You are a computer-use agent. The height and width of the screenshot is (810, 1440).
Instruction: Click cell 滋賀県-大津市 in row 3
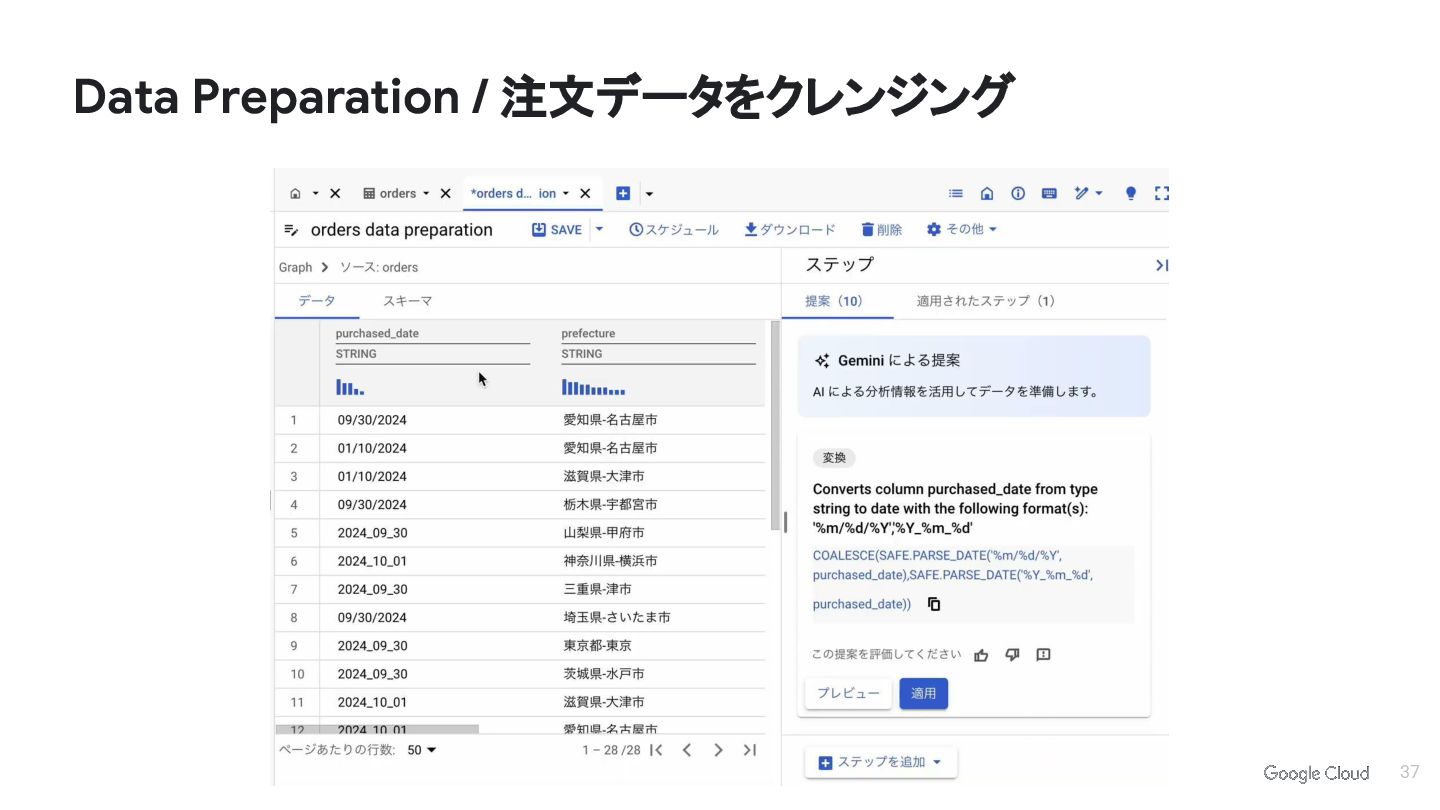coord(604,476)
